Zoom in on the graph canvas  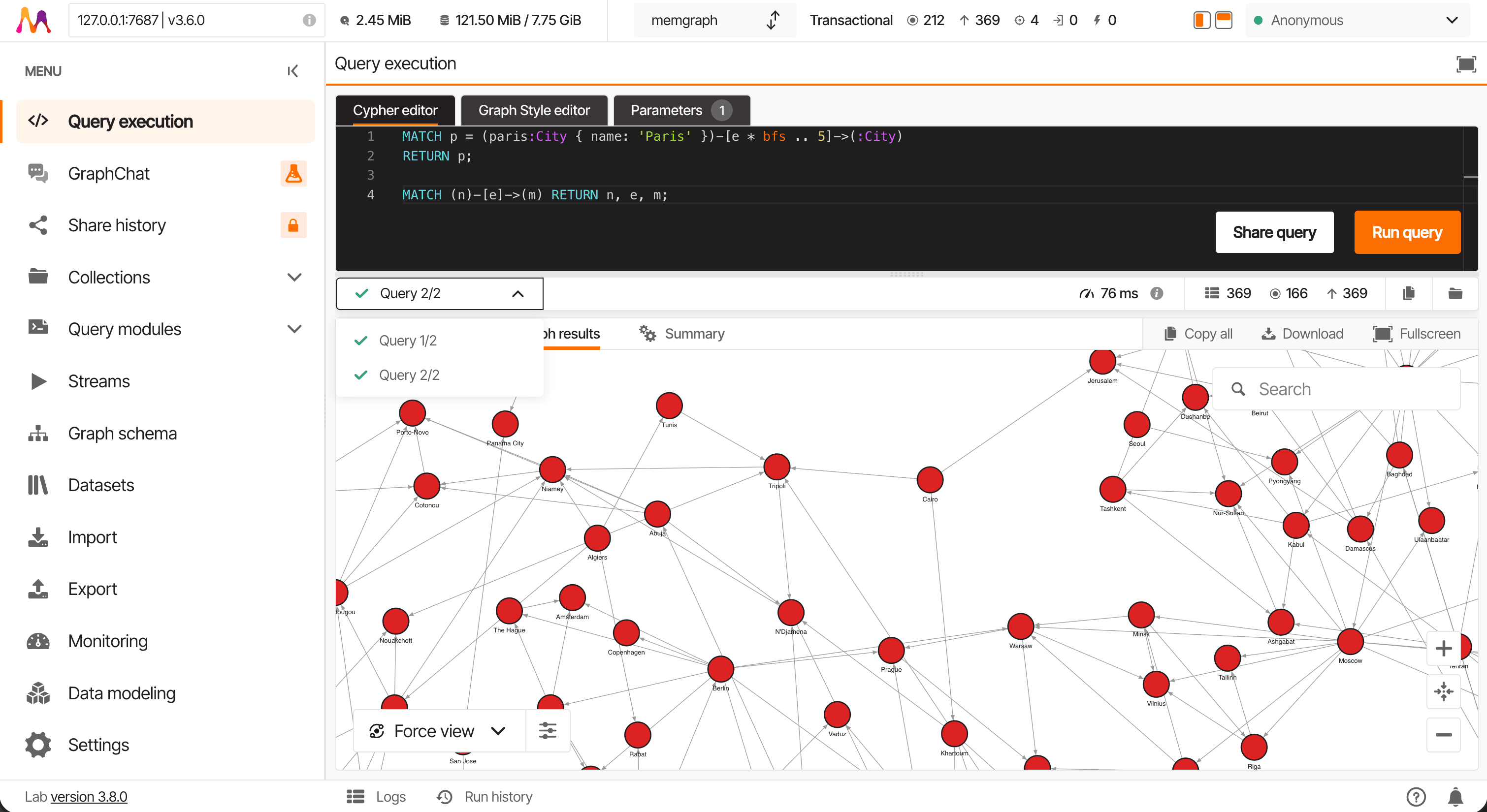point(1444,648)
